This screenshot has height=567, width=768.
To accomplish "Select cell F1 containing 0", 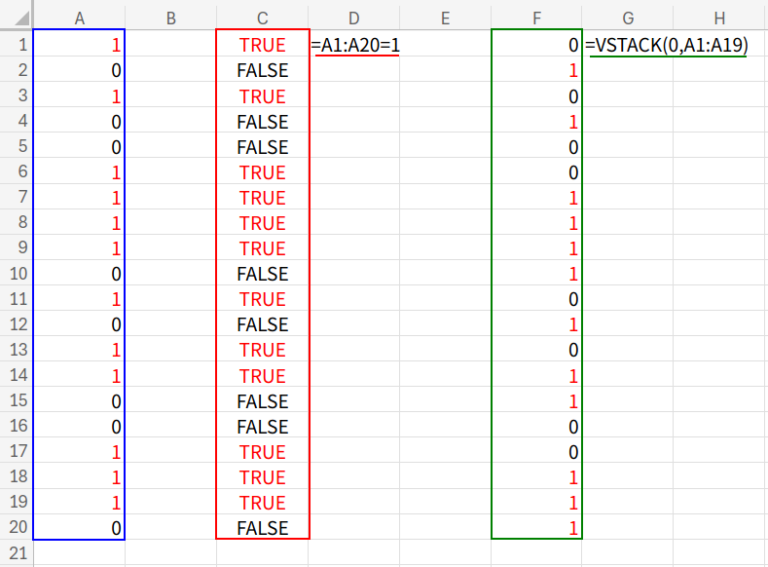I will pyautogui.click(x=536, y=45).
